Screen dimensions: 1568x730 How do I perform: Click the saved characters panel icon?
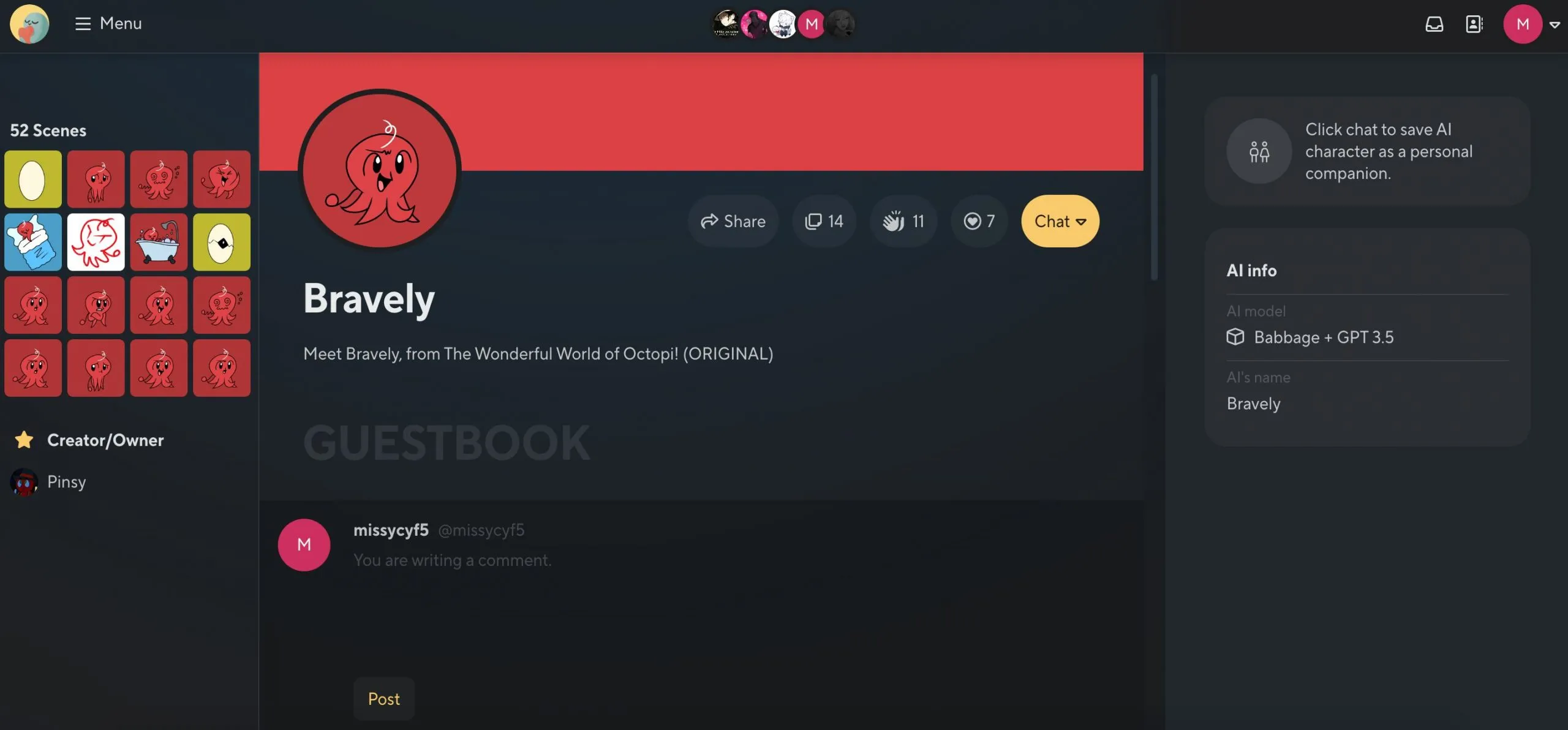pos(1475,24)
